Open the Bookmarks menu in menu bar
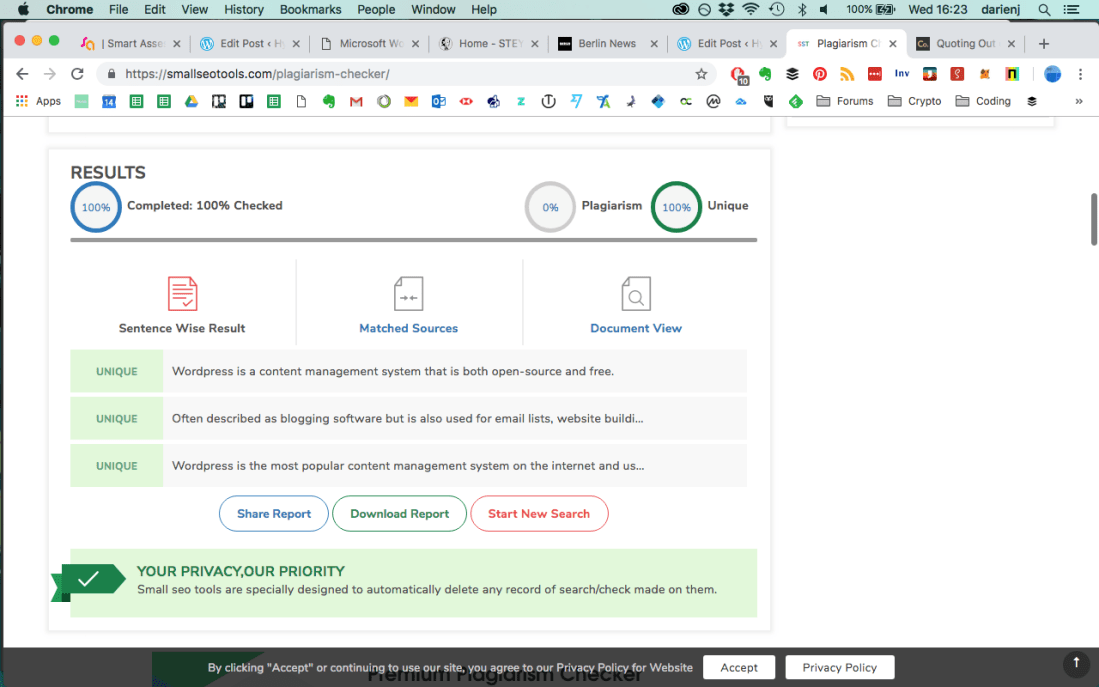The width and height of the screenshot is (1099, 687). click(x=310, y=9)
